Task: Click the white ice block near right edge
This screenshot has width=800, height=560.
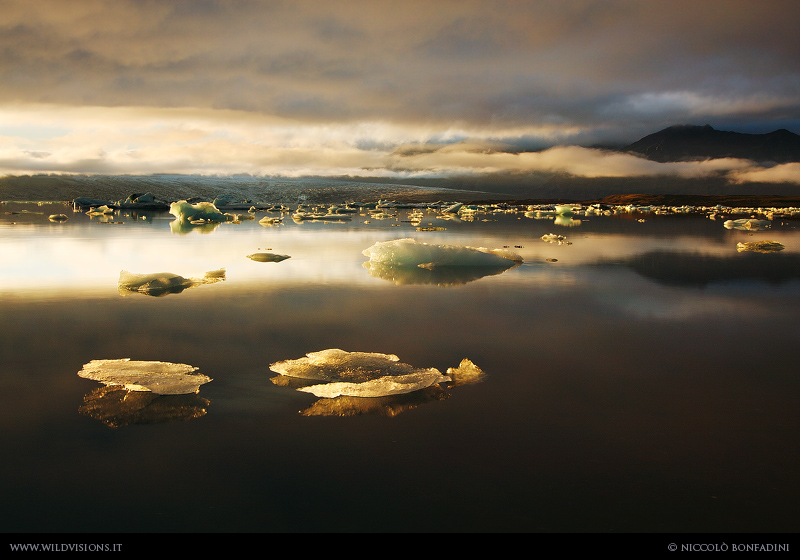Action: [745, 224]
